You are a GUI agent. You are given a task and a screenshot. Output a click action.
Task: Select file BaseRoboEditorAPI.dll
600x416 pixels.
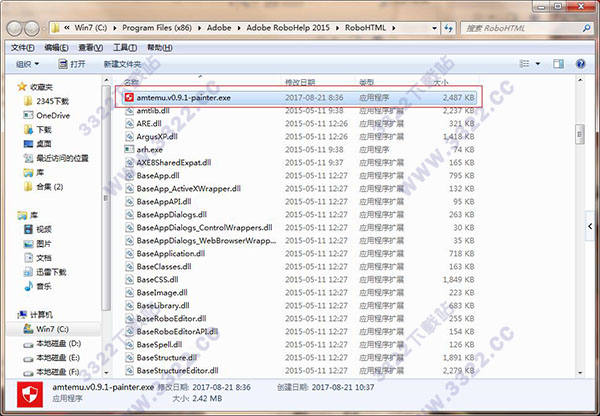click(x=177, y=332)
